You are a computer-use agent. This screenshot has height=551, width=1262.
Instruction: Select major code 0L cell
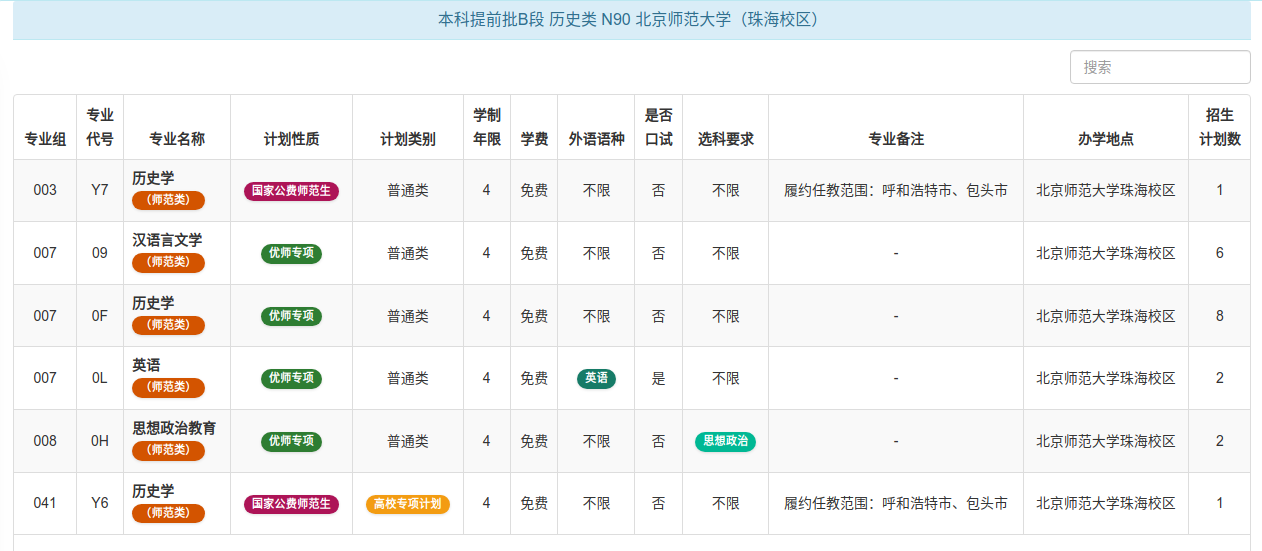(x=100, y=379)
